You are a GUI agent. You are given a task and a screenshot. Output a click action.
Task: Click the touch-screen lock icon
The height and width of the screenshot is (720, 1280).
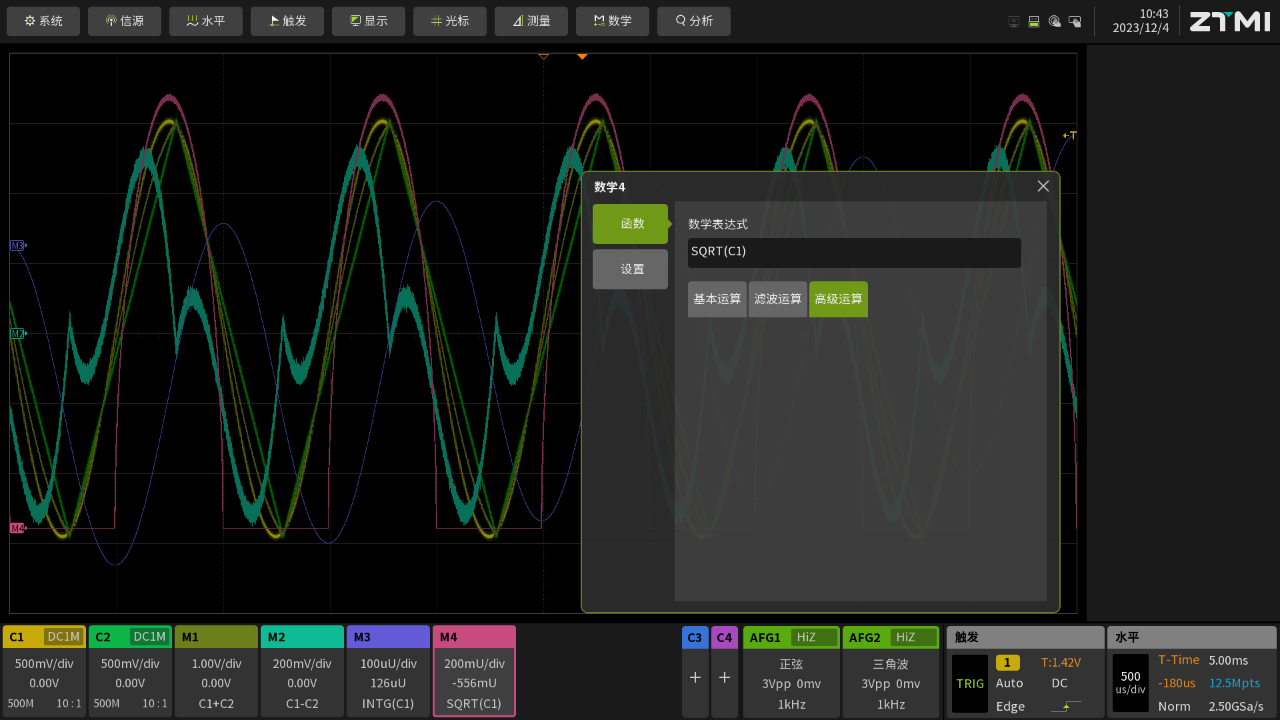pyautogui.click(x=1075, y=21)
